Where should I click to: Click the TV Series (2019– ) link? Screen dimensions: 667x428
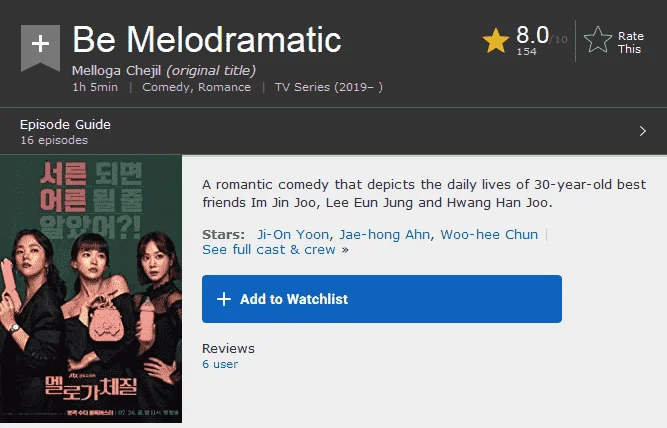pyautogui.click(x=328, y=87)
